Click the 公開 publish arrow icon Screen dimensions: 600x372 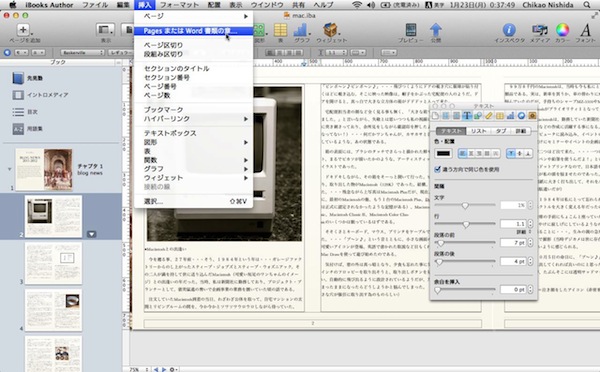click(x=435, y=30)
